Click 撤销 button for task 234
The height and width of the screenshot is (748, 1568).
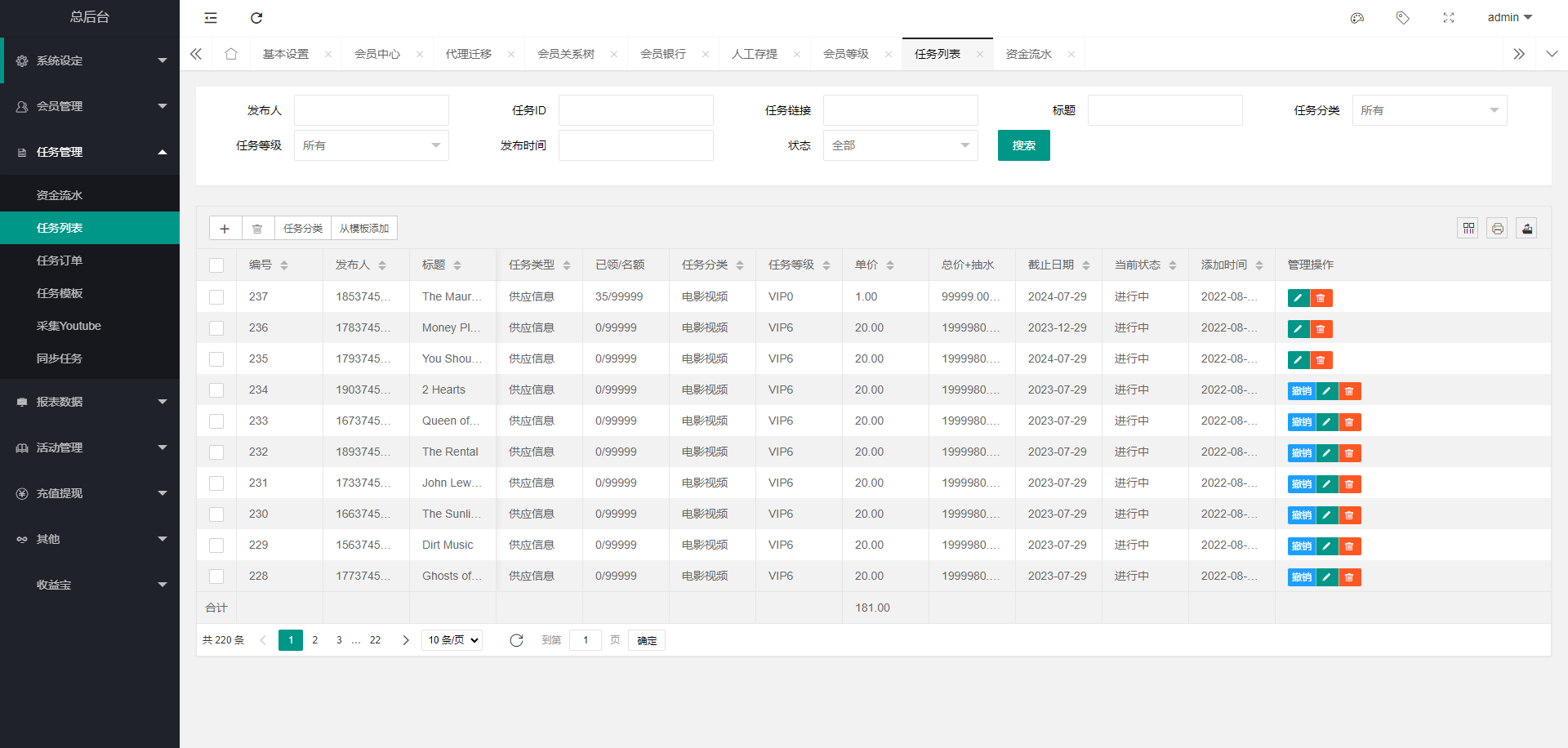[x=1301, y=391]
